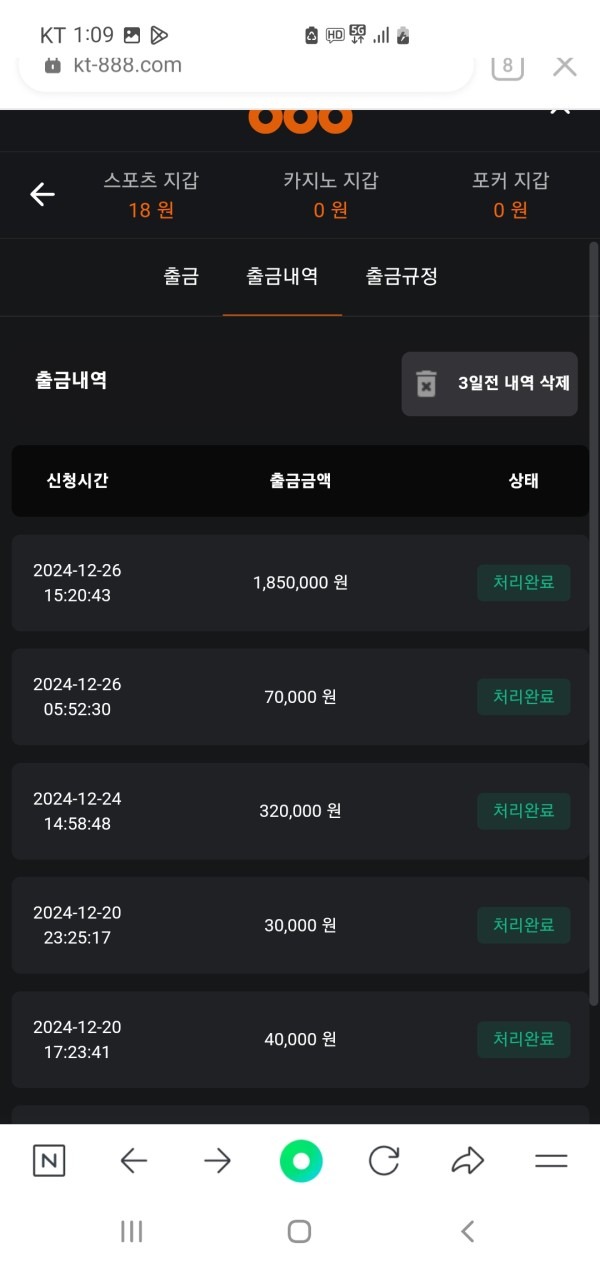Go forward using the right arrow icon
The width and height of the screenshot is (600, 1267).
click(x=216, y=1160)
